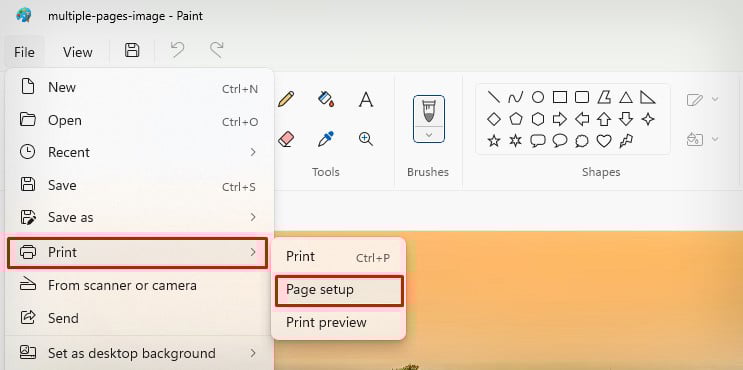Select the Pentagon shape
The height and width of the screenshot is (370, 743).
click(x=516, y=119)
